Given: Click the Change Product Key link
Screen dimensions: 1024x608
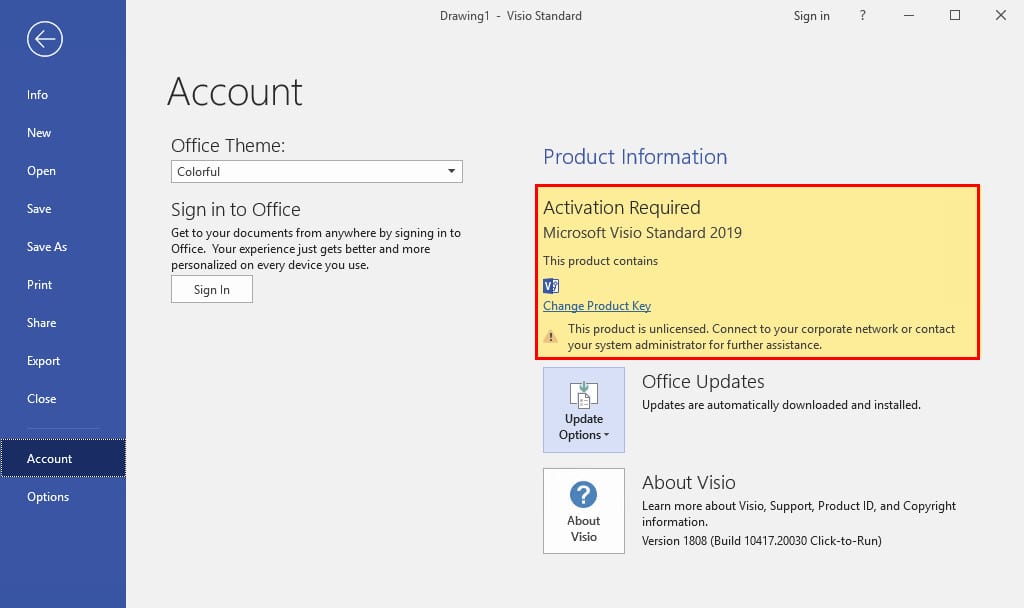Looking at the screenshot, I should click(597, 306).
